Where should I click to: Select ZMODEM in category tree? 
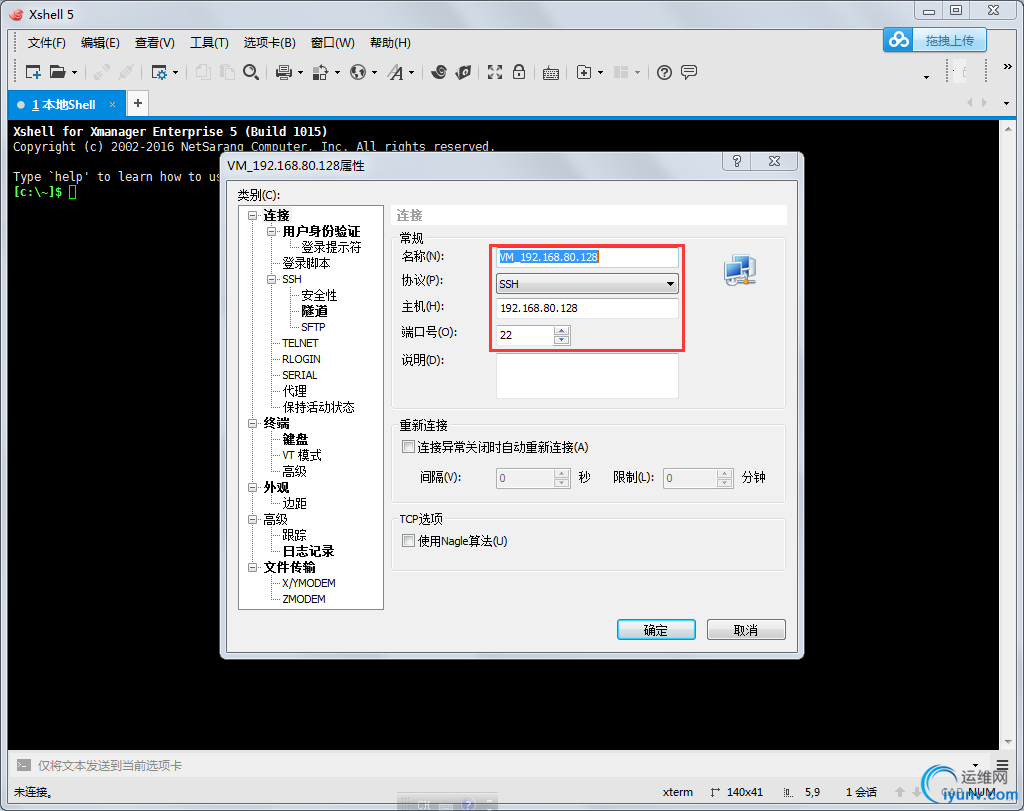tap(304, 599)
